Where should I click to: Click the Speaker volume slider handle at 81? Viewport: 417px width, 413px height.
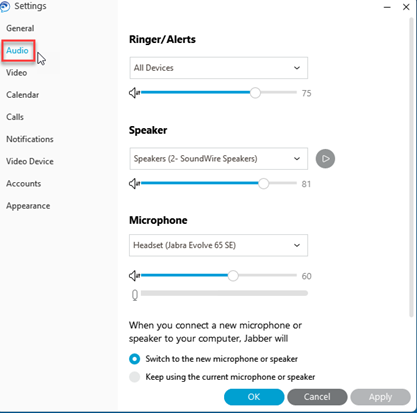[263, 184]
